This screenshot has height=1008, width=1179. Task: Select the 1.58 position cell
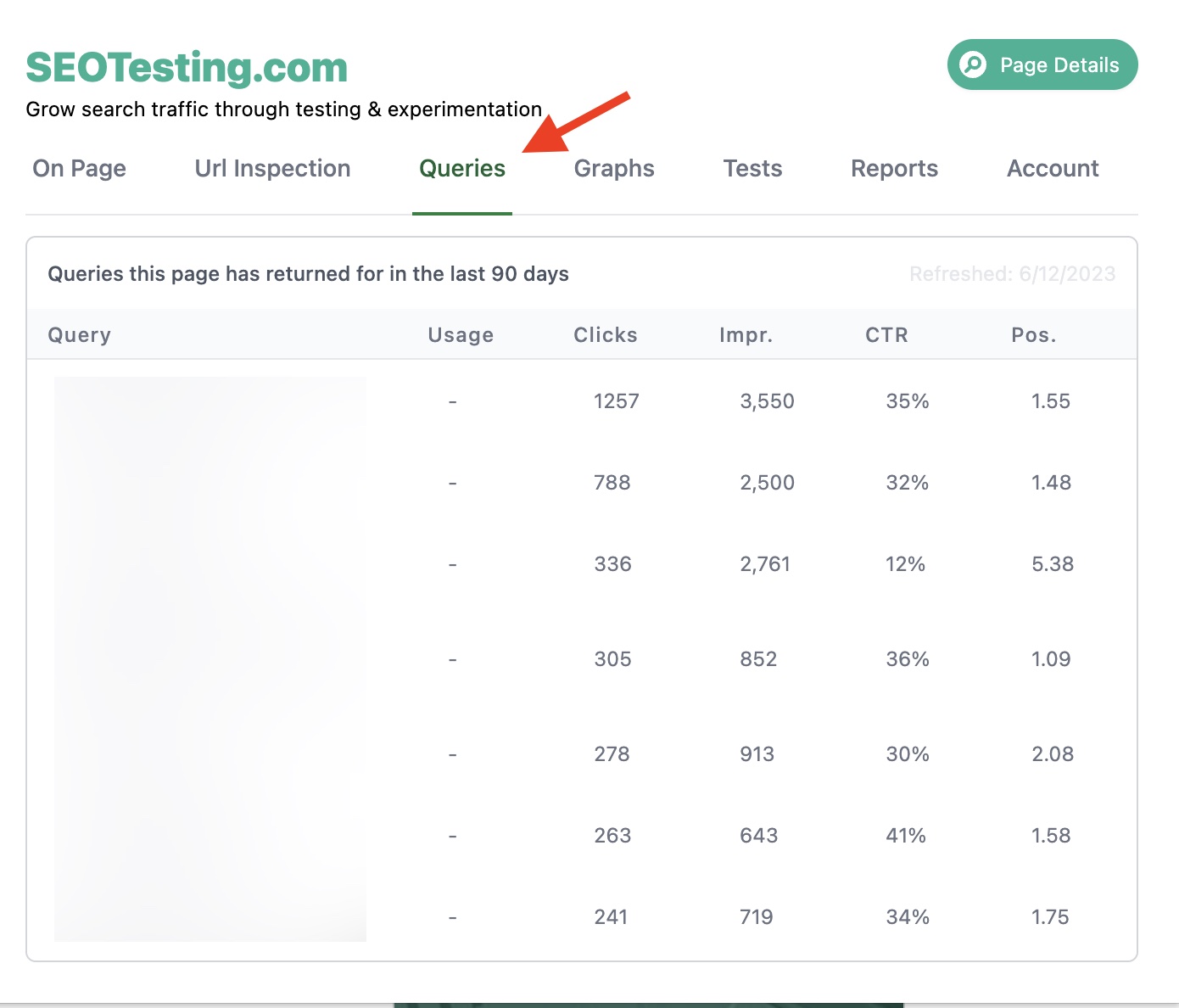(x=1051, y=836)
